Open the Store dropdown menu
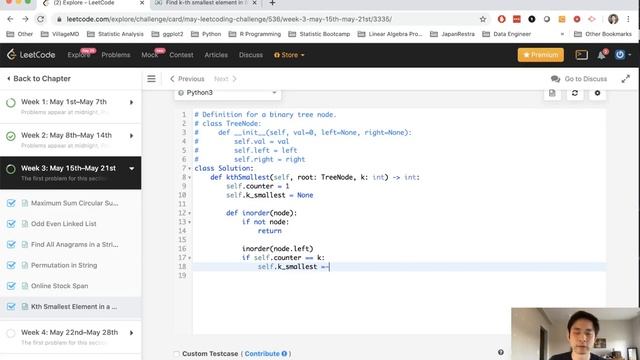The image size is (640, 360). 289,55
